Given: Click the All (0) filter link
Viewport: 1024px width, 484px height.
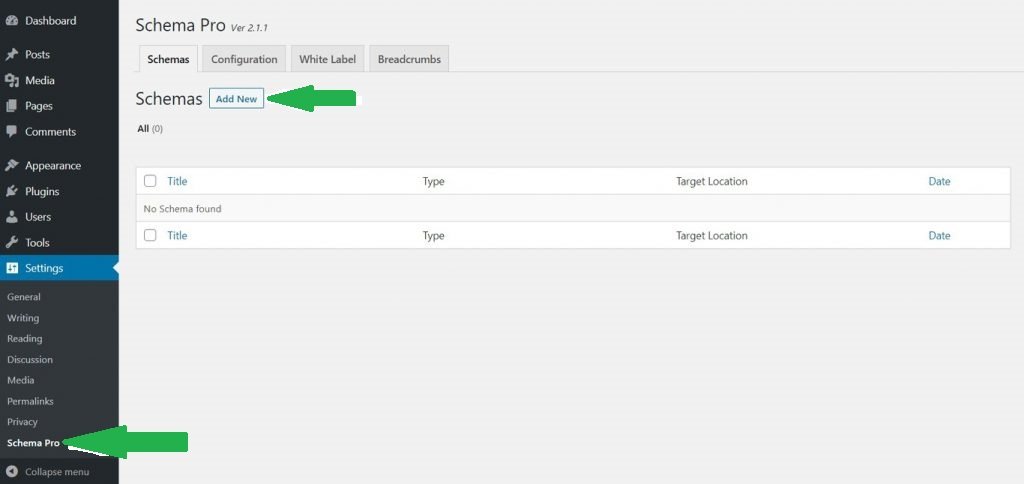Looking at the screenshot, I should tap(150, 129).
